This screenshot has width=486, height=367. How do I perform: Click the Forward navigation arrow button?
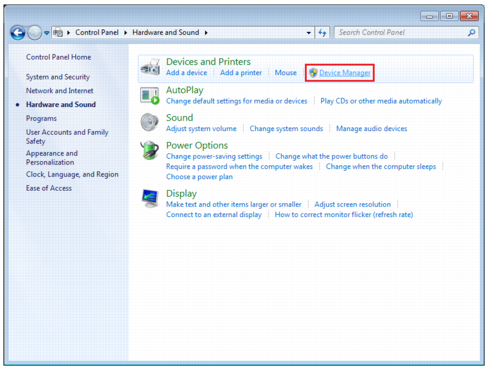34,33
